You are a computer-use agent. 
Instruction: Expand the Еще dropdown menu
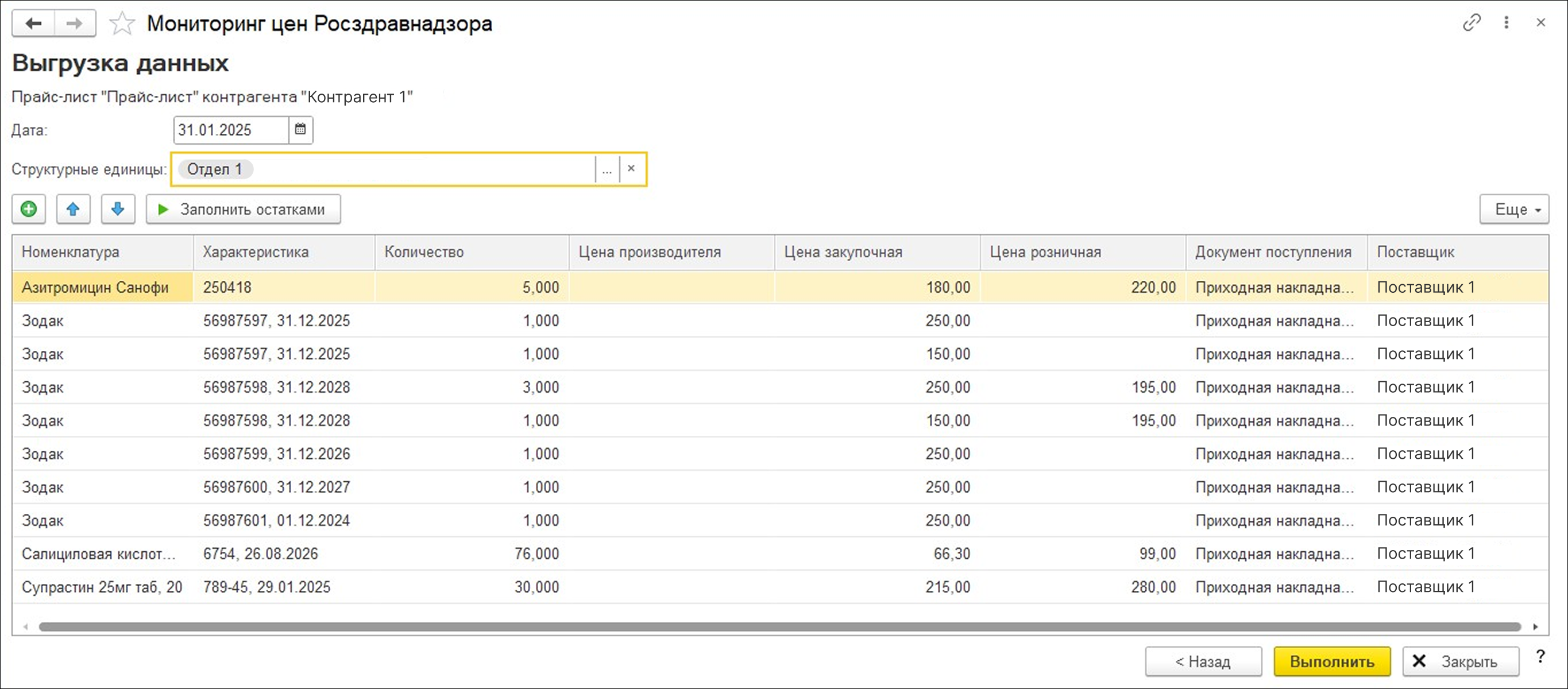point(1514,210)
